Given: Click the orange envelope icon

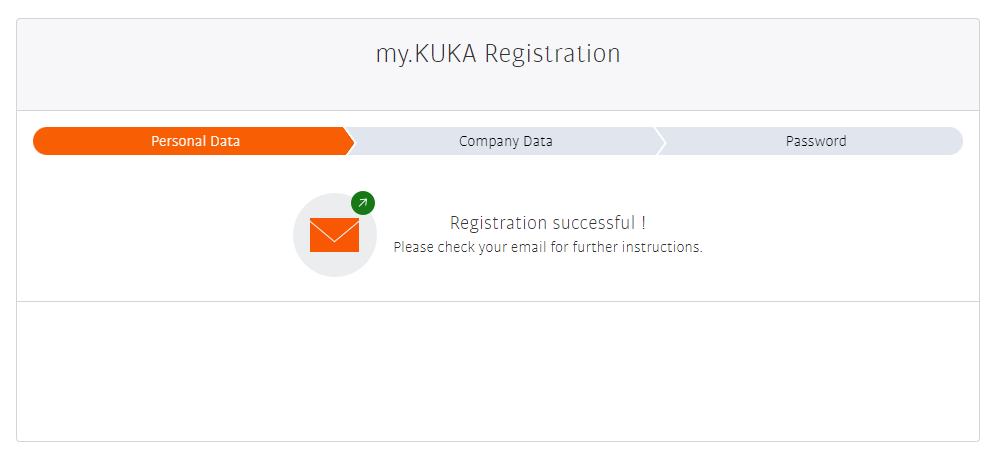Looking at the screenshot, I should pos(334,235).
